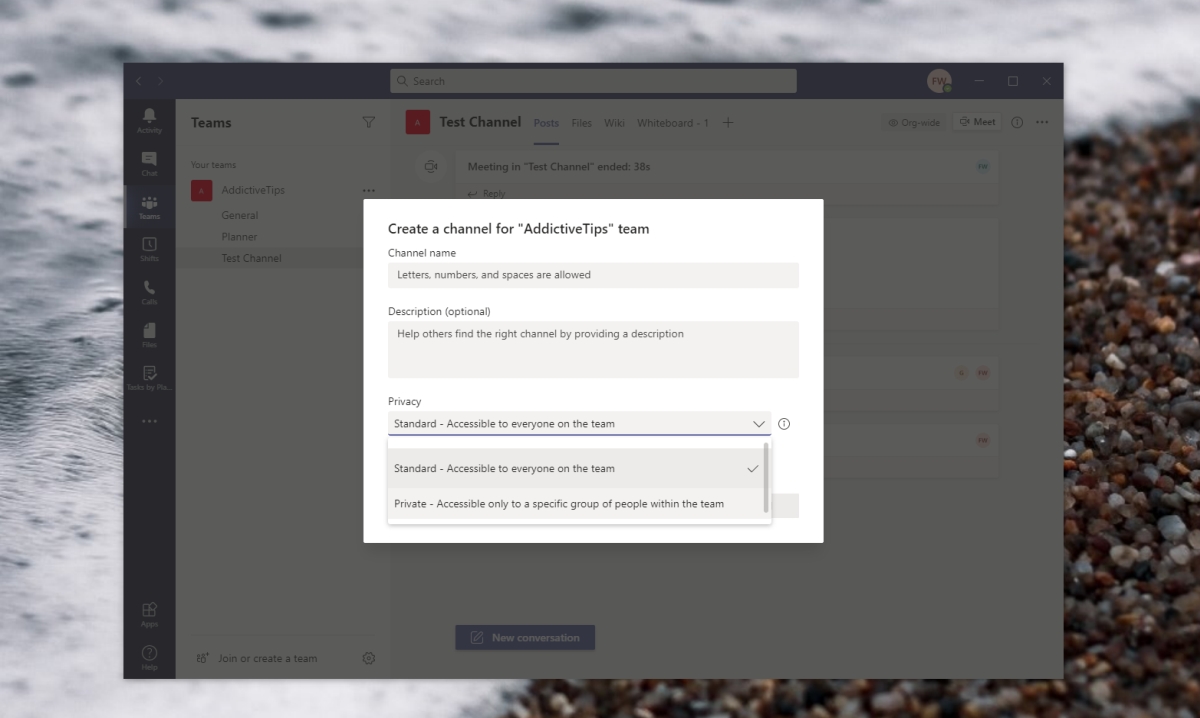The image size is (1200, 718).
Task: Click the Search box
Action: click(x=593, y=81)
